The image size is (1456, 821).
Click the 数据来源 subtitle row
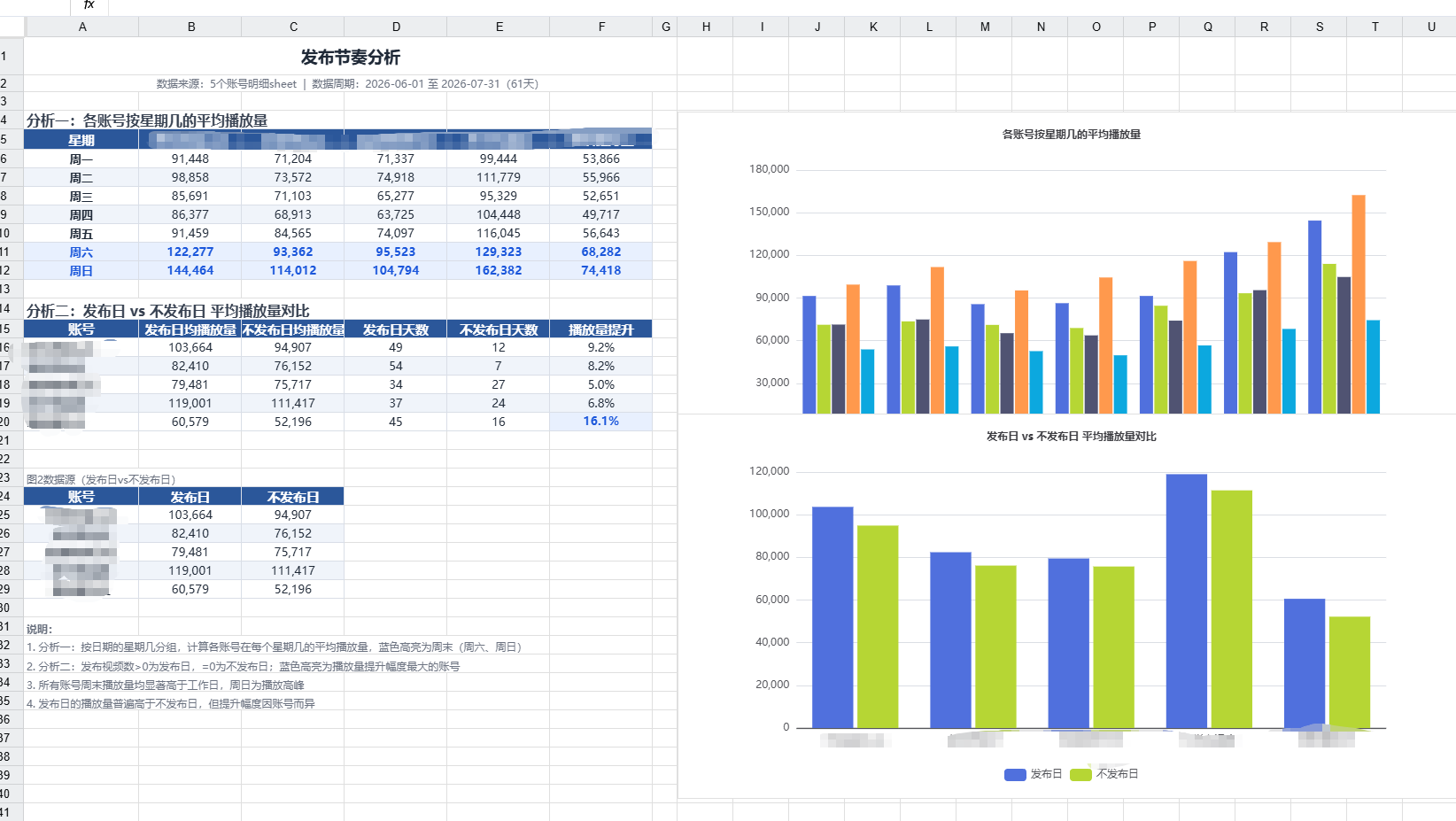(347, 84)
